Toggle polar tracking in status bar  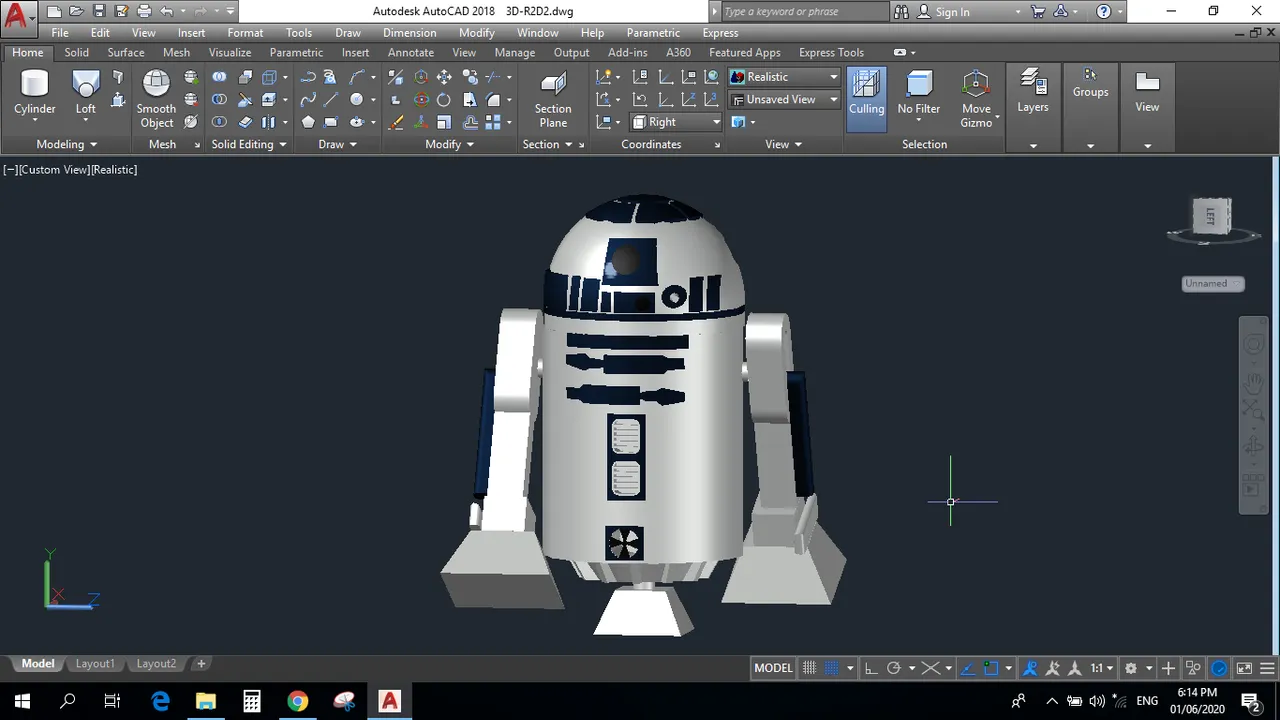click(x=894, y=668)
